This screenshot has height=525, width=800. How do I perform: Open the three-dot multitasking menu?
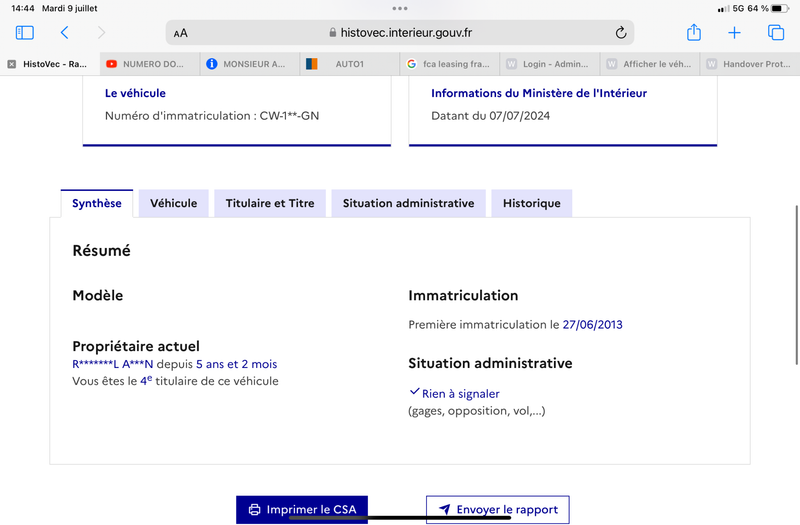click(x=400, y=8)
